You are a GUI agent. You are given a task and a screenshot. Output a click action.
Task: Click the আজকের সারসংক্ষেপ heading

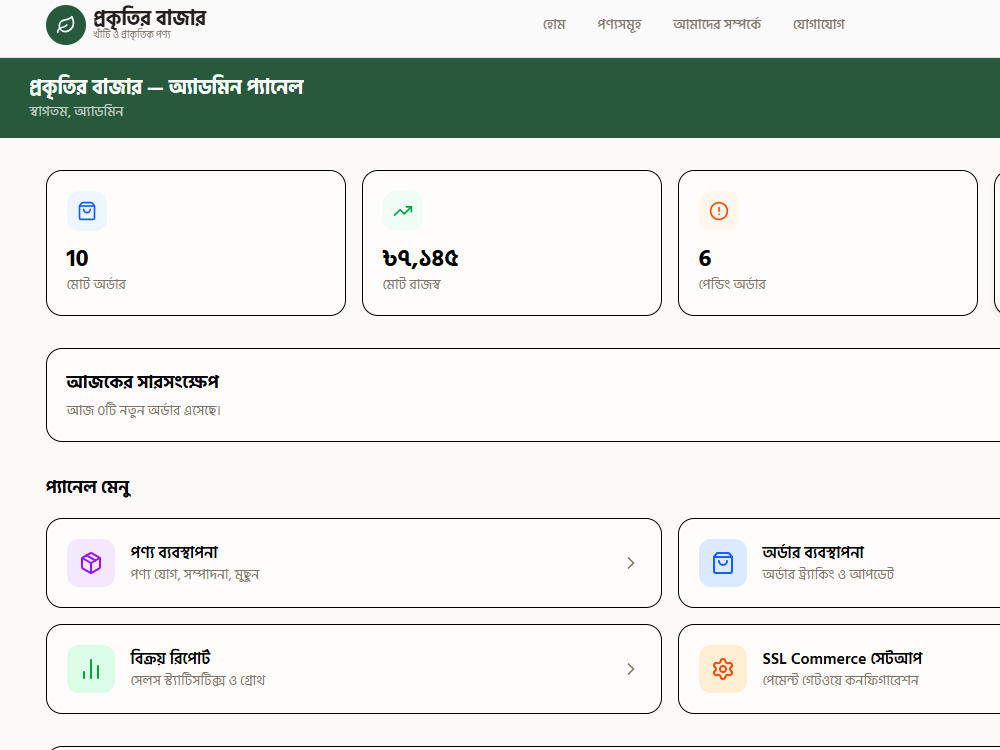[143, 382]
